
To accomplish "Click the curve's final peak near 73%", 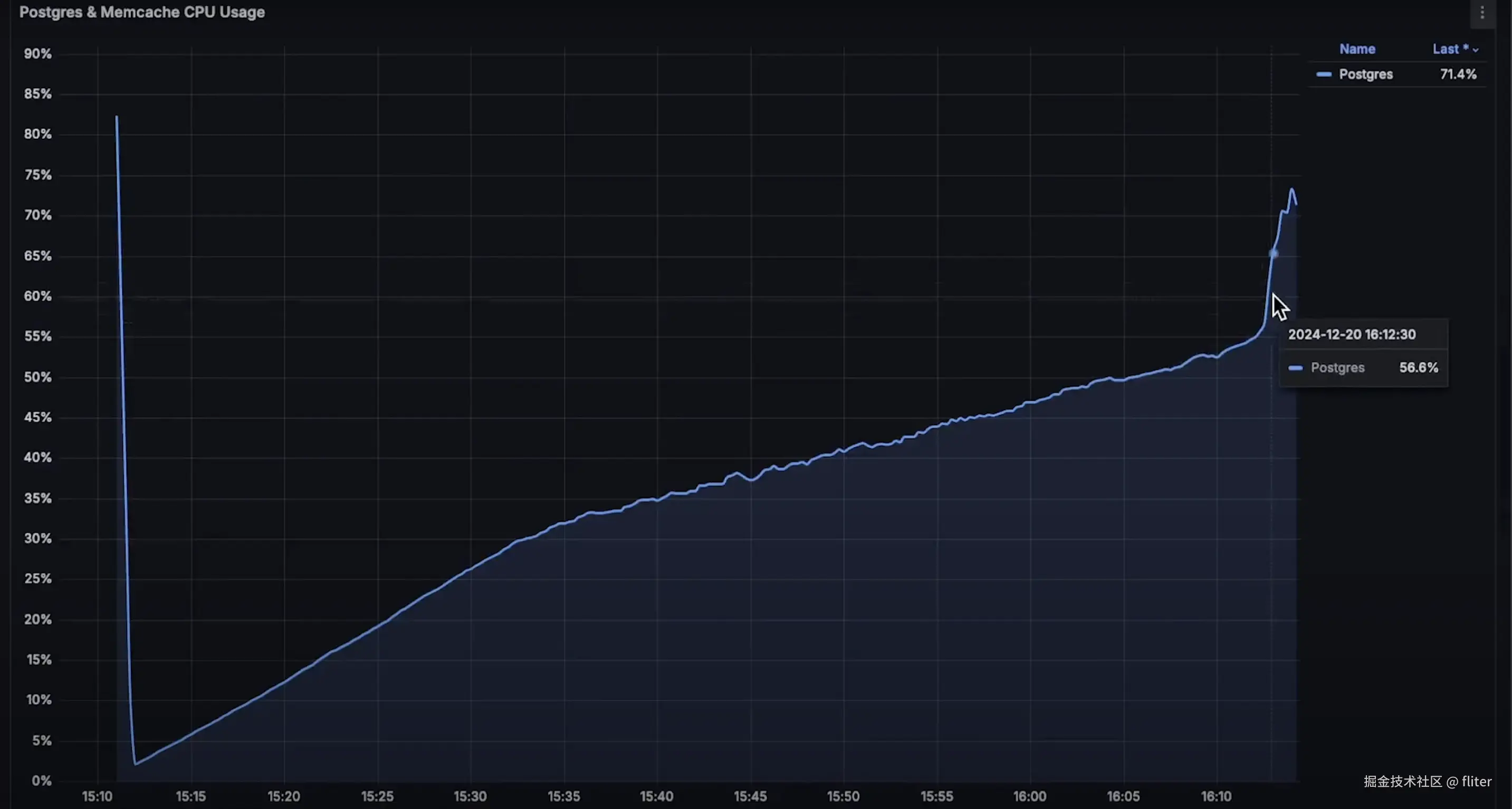I will pos(1292,189).
